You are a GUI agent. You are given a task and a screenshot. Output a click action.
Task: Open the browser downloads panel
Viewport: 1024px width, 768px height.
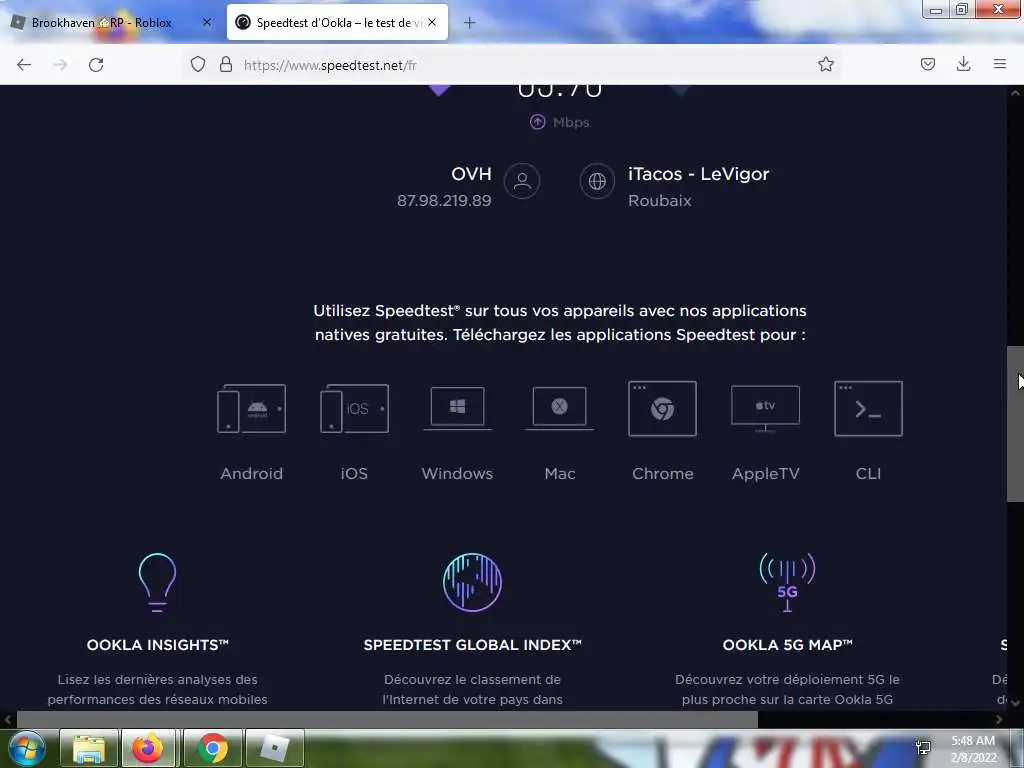pyautogui.click(x=963, y=64)
